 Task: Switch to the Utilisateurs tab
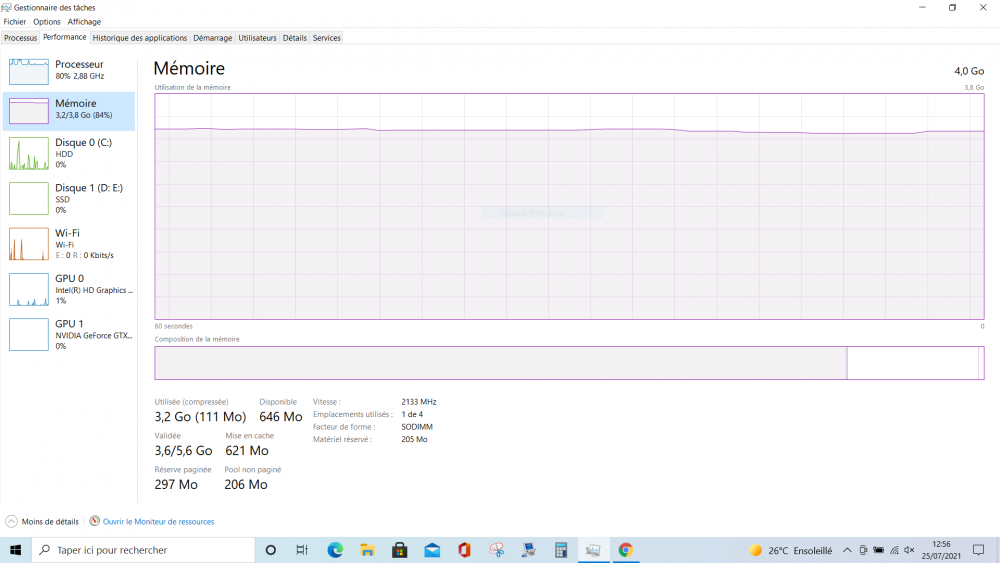258,38
